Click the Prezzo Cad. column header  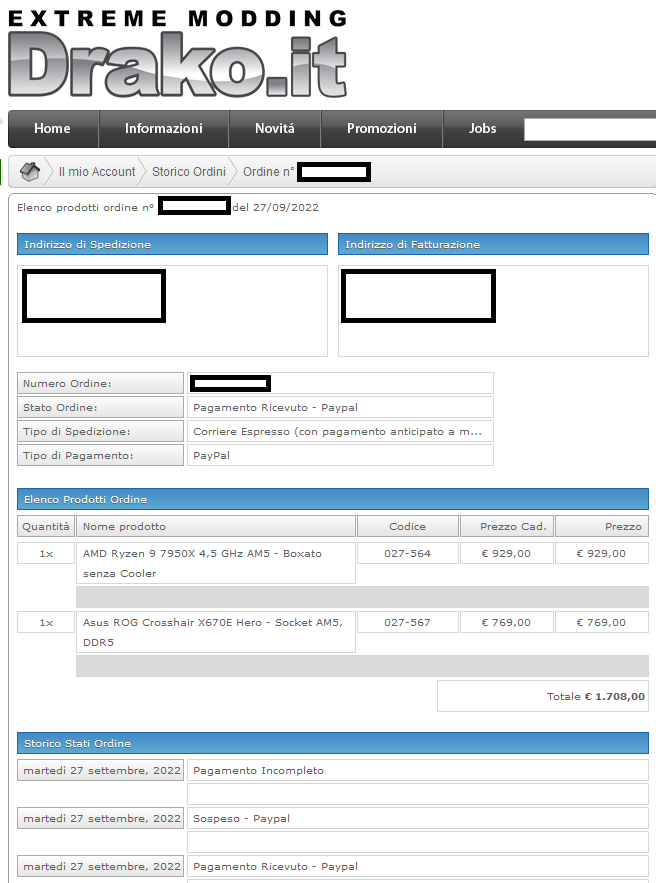[x=507, y=527]
